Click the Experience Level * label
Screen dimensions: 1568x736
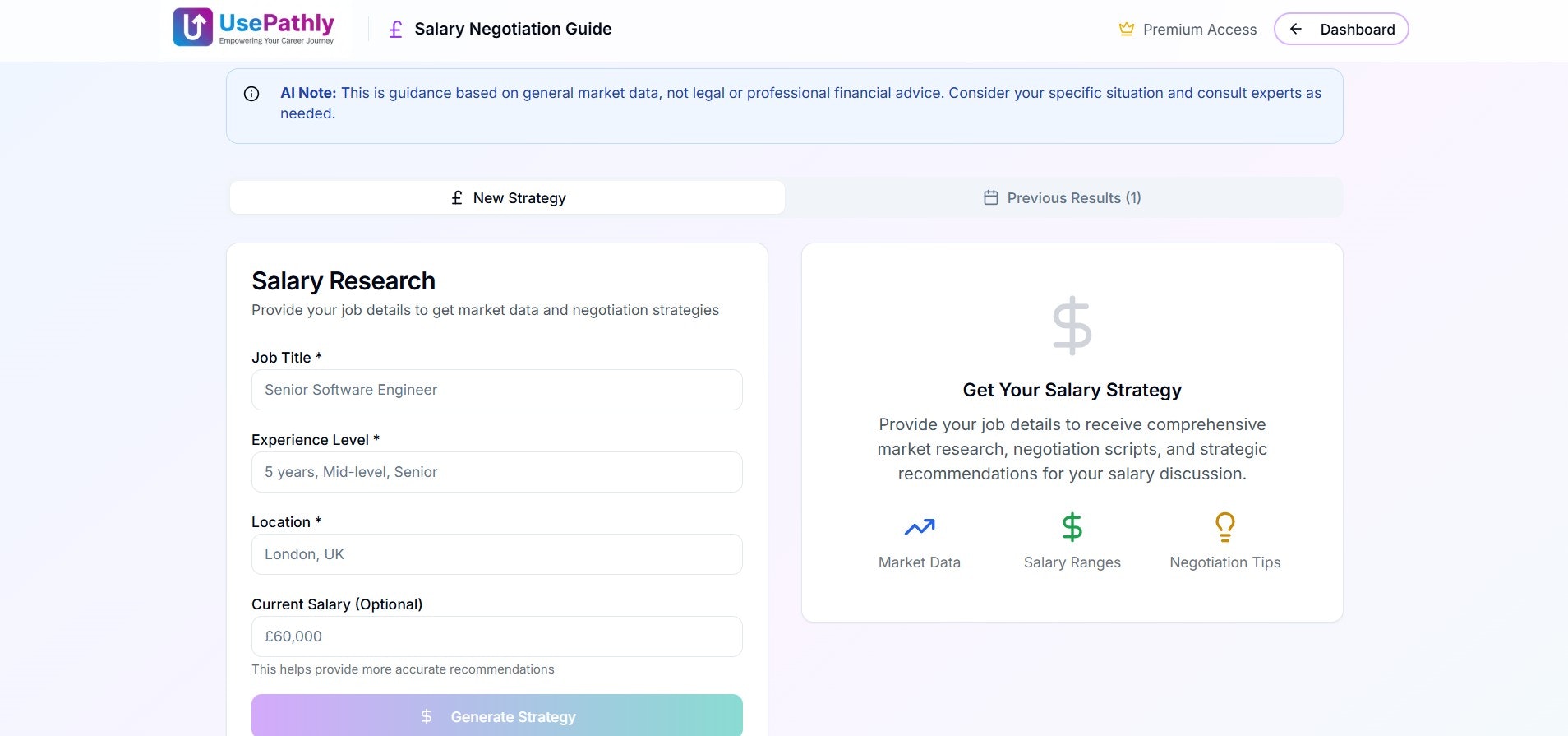tap(316, 440)
